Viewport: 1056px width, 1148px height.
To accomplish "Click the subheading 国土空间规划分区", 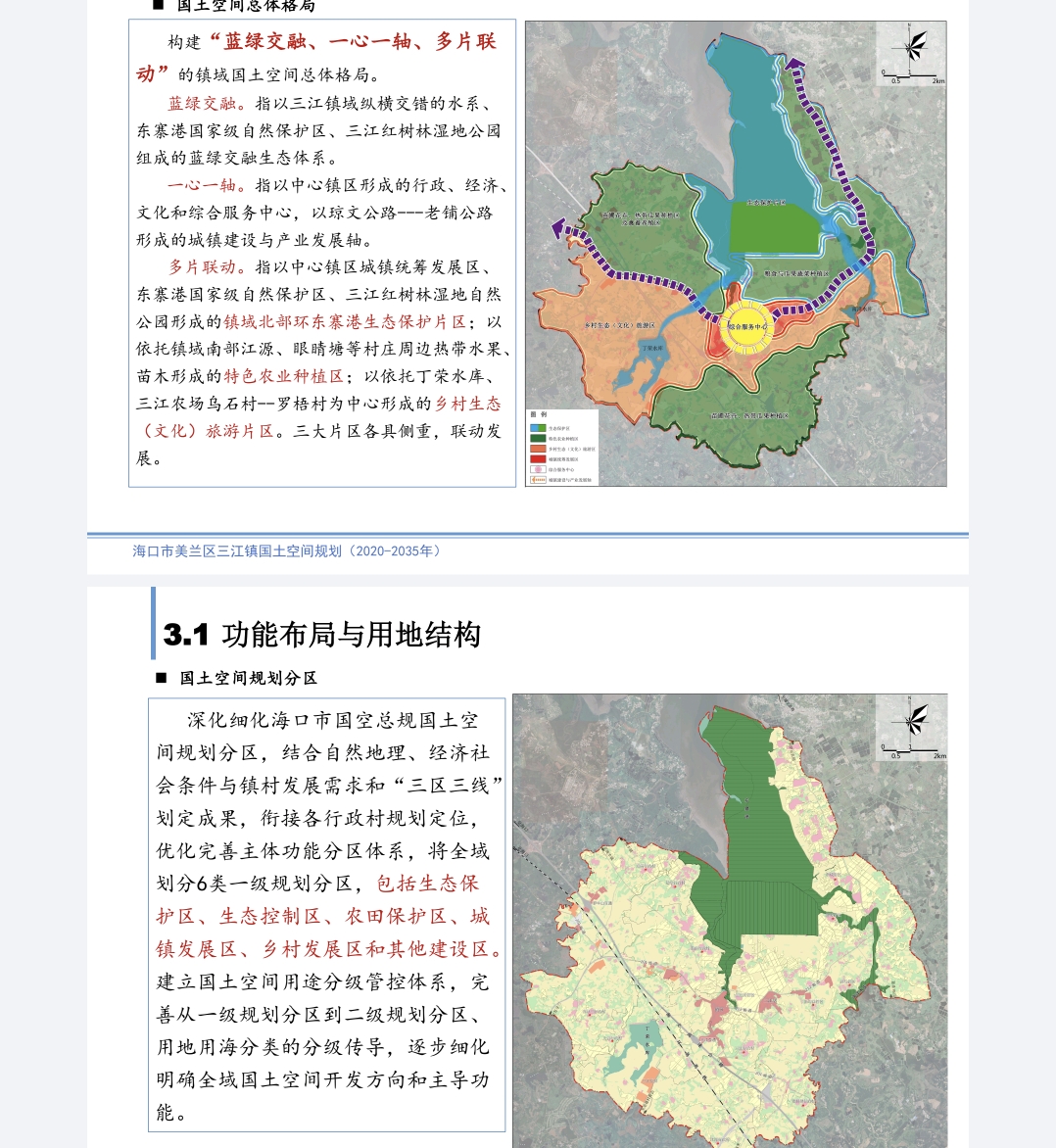I will tap(248, 678).
